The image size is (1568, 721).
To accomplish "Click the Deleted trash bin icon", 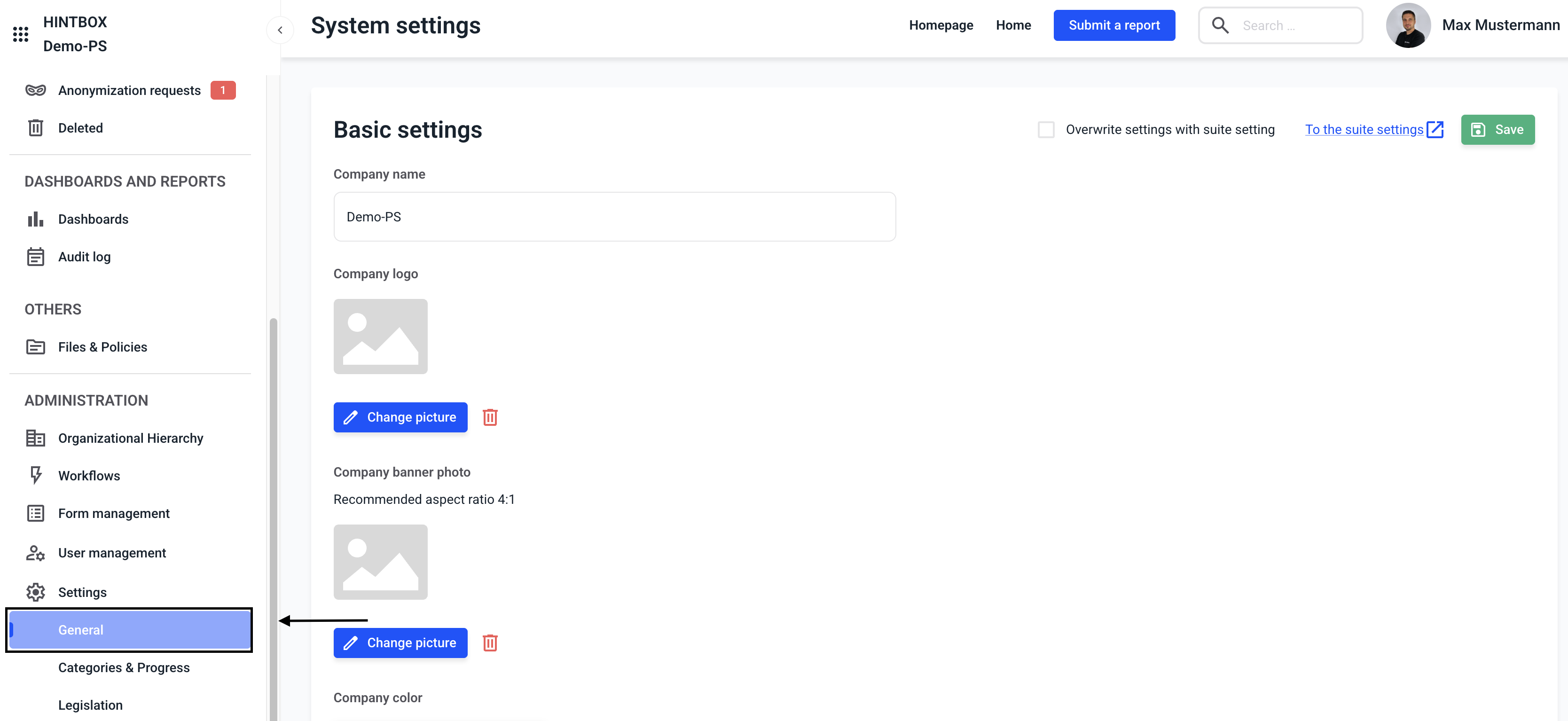I will (35, 128).
